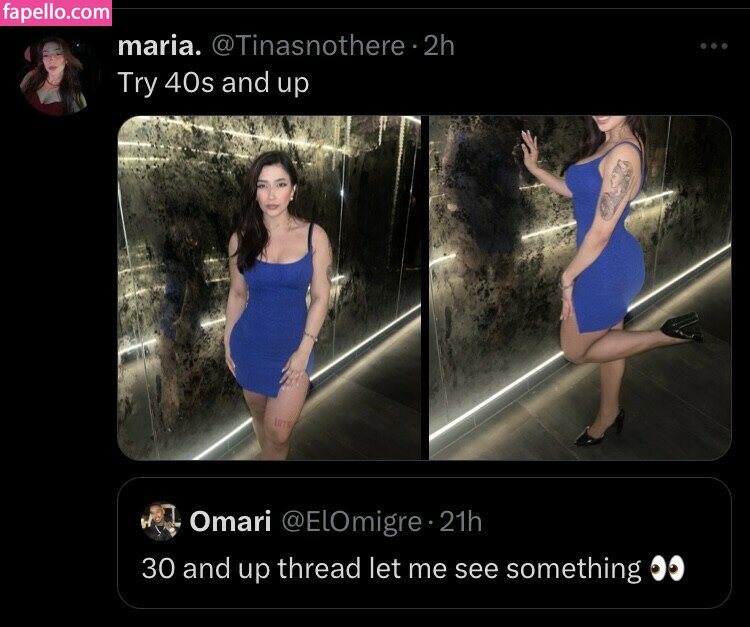750x627 pixels.
Task: Click the dot separator before '2h'
Action: (414, 47)
